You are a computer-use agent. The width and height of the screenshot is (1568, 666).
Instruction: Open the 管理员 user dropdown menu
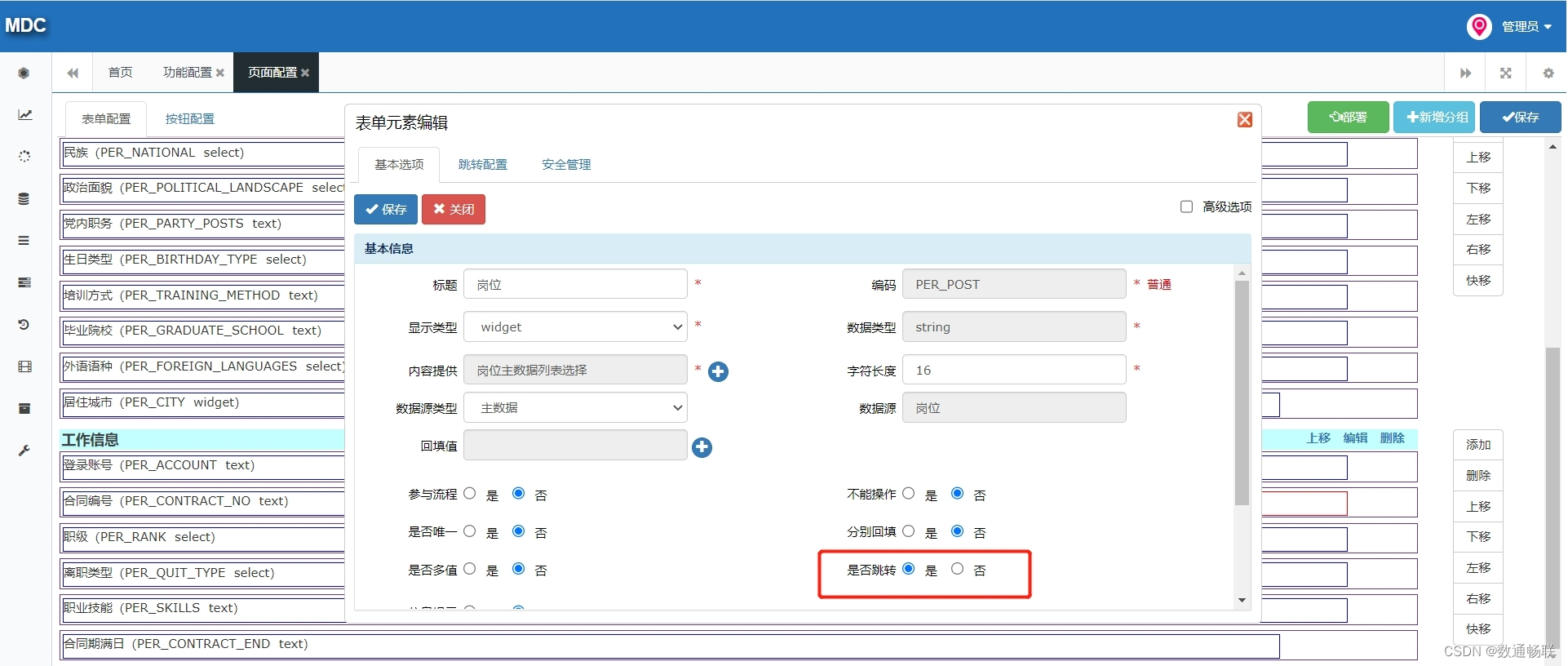tap(1526, 26)
